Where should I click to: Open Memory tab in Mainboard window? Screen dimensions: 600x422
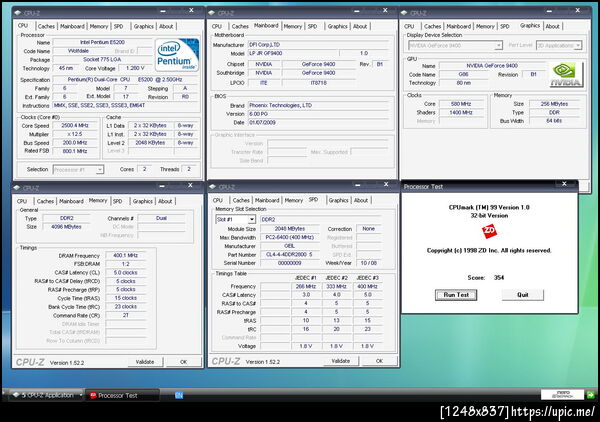coord(293,26)
